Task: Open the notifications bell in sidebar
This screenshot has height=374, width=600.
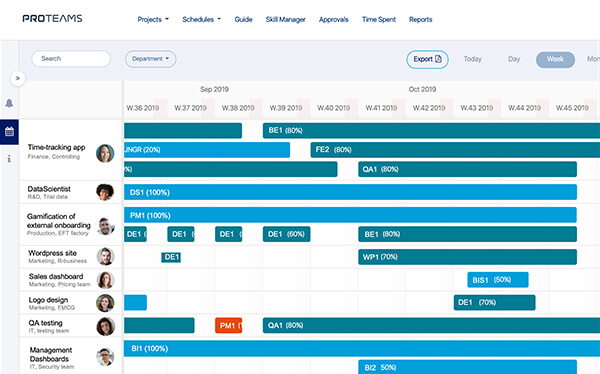Action: pyautogui.click(x=9, y=103)
